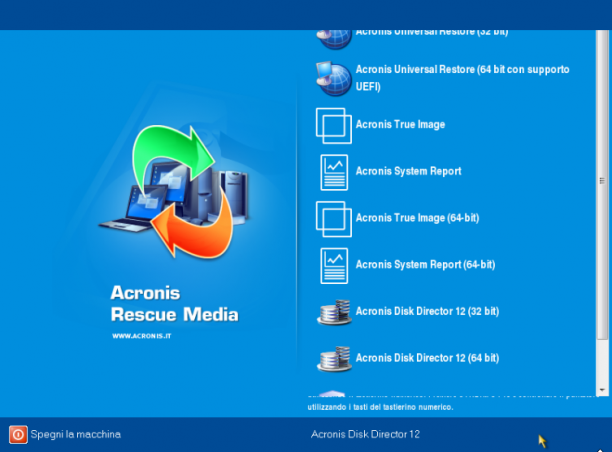
Task: Click Spegni la macchina to shut down
Action: click(x=76, y=434)
